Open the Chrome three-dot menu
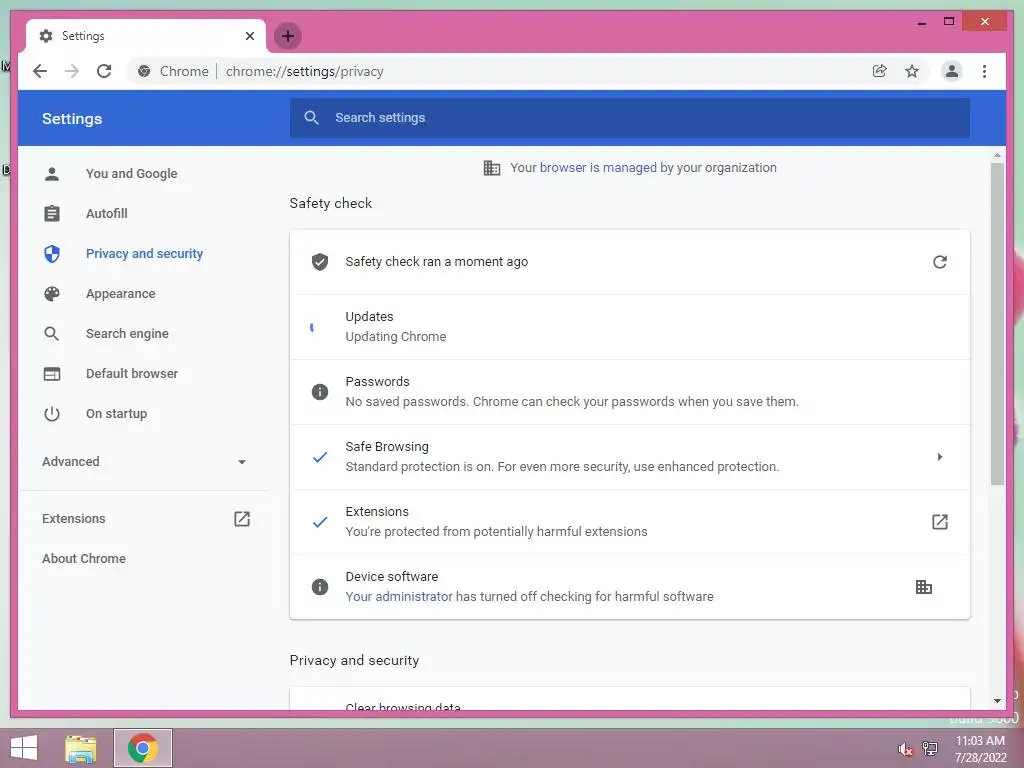 click(x=984, y=71)
